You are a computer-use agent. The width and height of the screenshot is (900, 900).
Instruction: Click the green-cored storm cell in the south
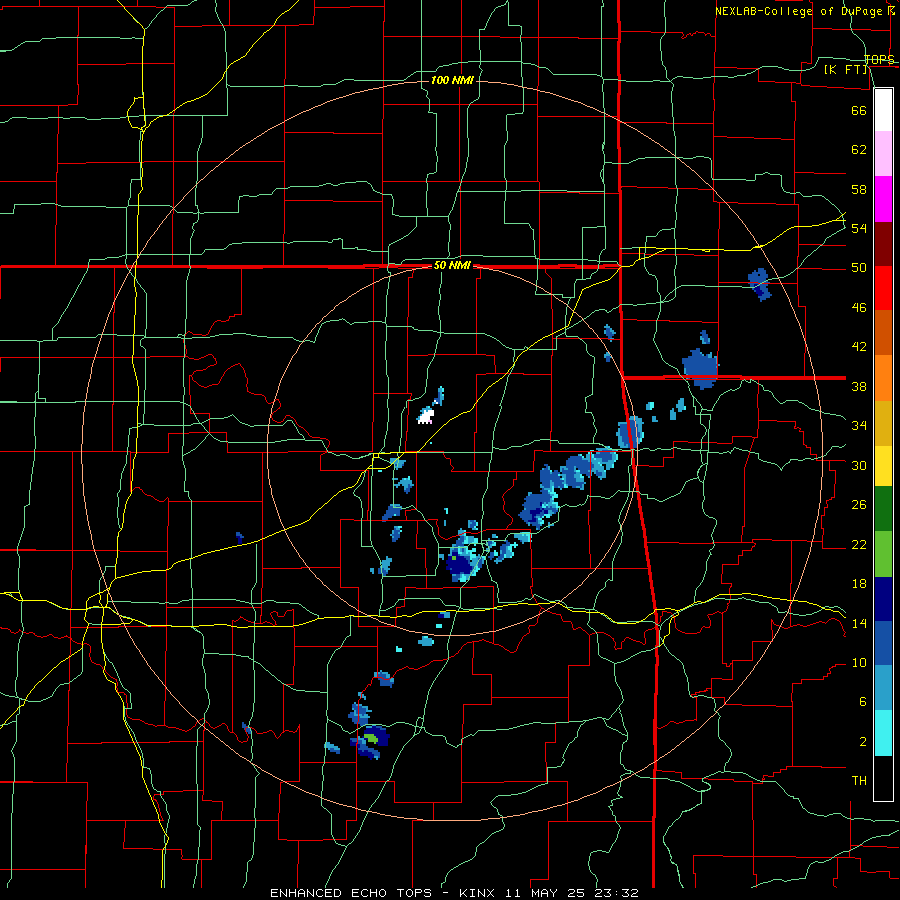371,739
